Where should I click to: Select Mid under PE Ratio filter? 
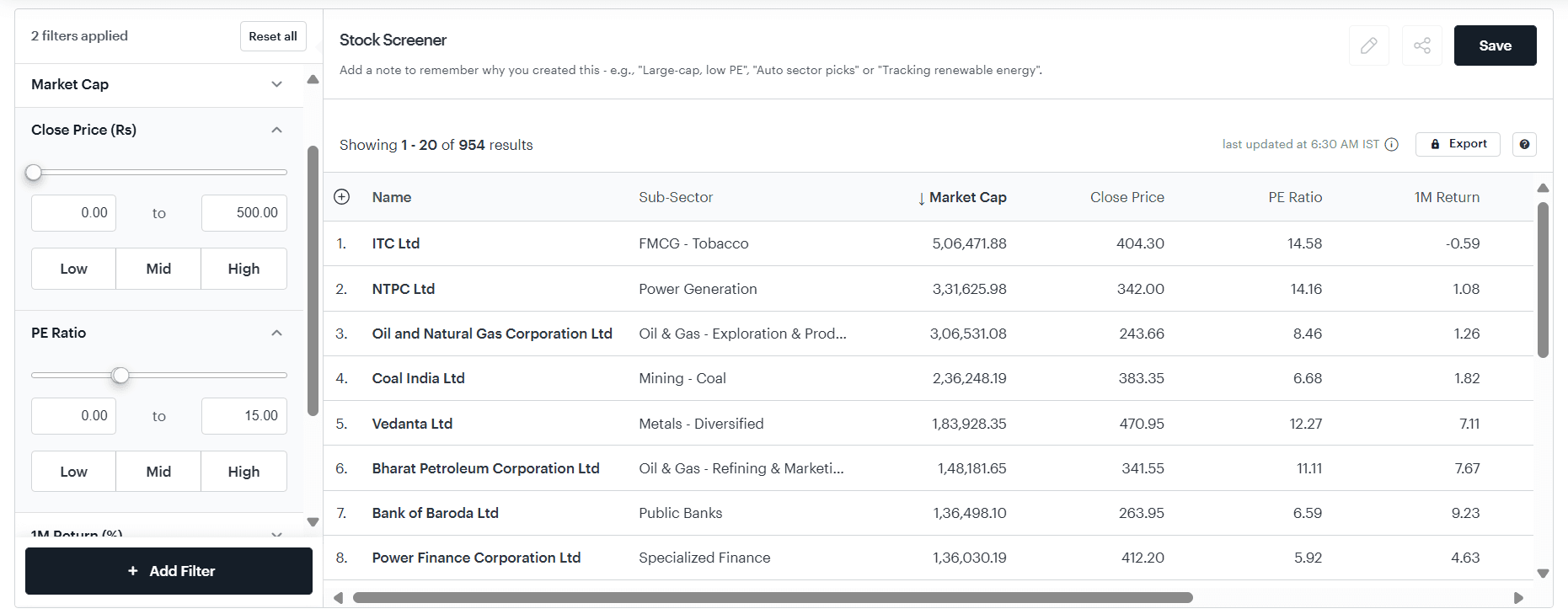pos(158,472)
